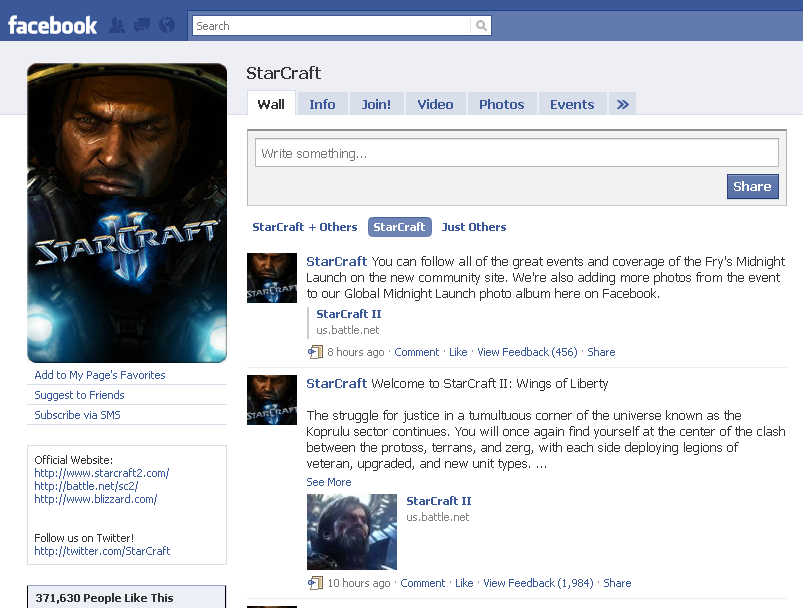The image size is (803, 608).
Task: Click the link icon beside 8 hours ago
Action: [x=315, y=352]
